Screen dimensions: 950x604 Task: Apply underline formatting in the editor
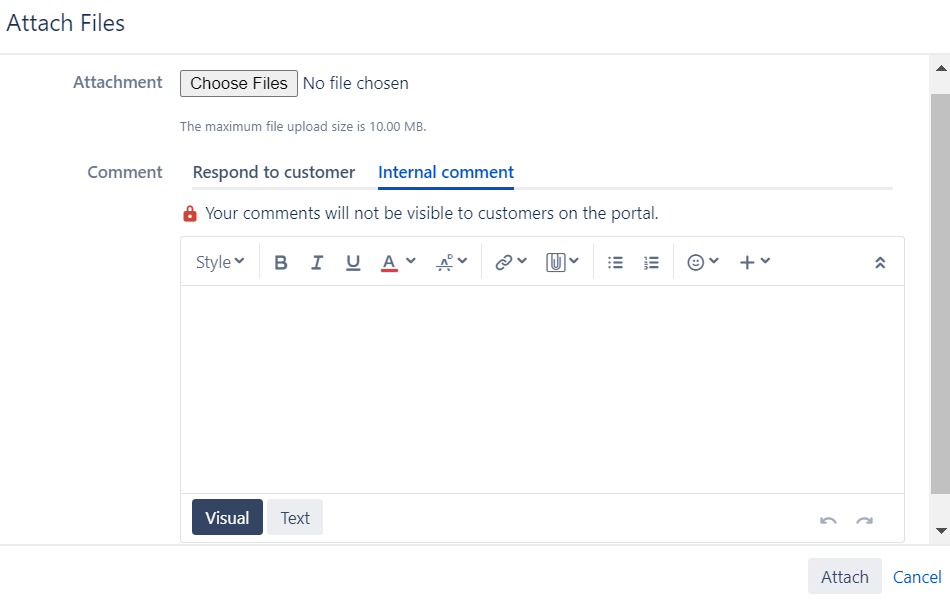click(x=353, y=261)
